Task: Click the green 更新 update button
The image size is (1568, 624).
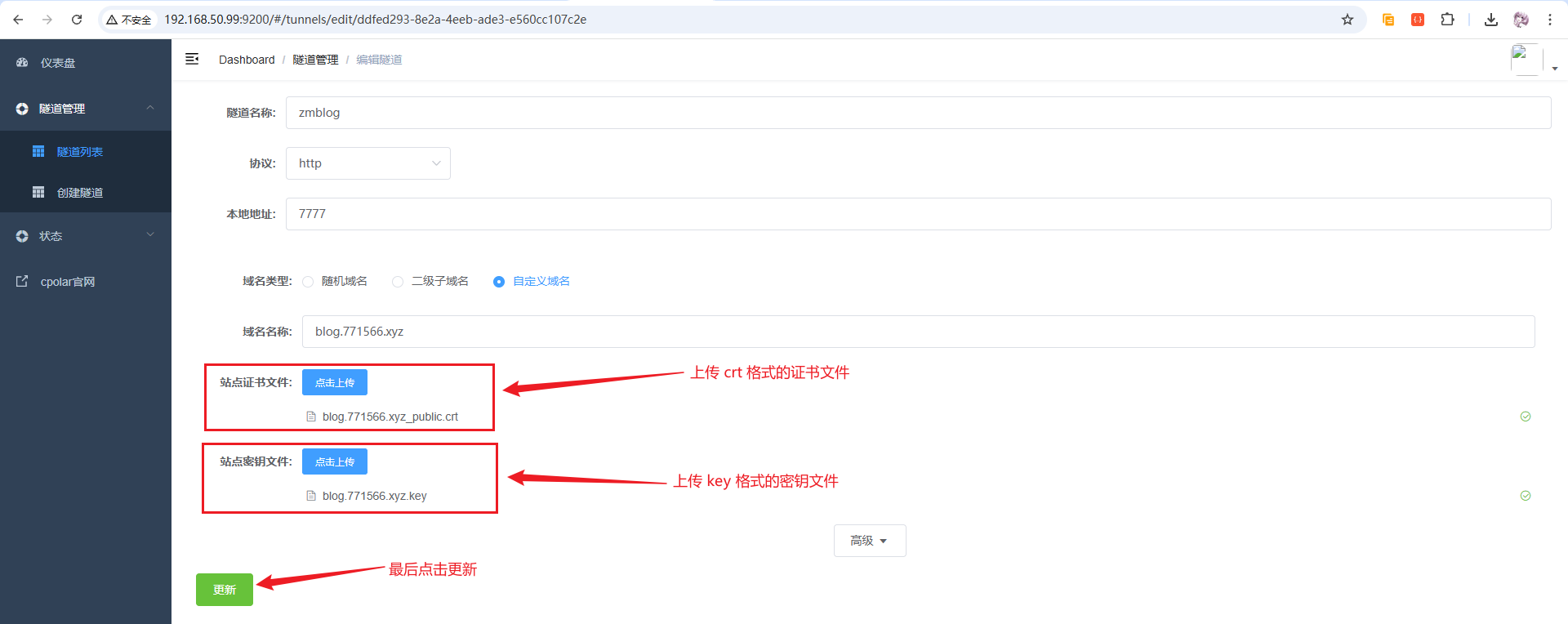Action: (x=225, y=590)
